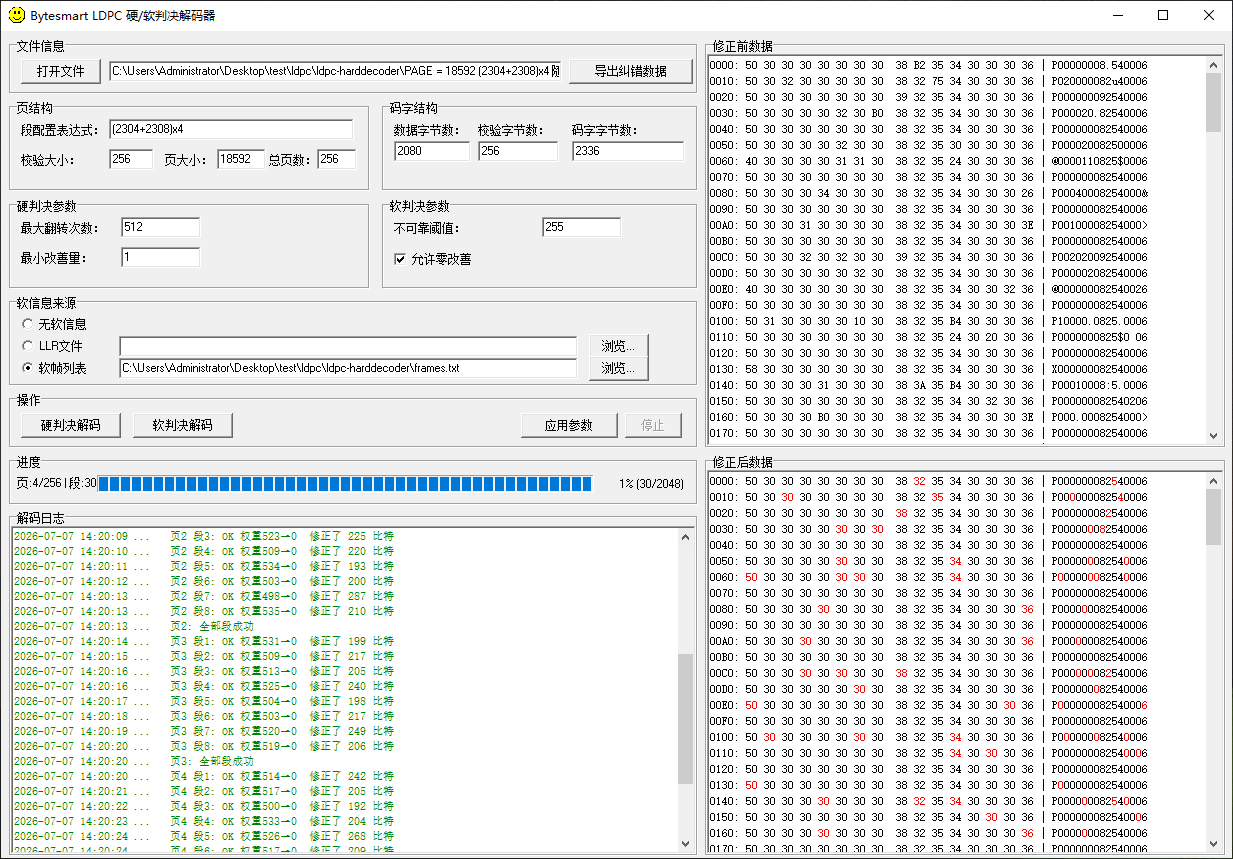Viewport: 1233px width, 859px height.
Task: Click the 段配置表达式 input field
Action: click(x=231, y=129)
